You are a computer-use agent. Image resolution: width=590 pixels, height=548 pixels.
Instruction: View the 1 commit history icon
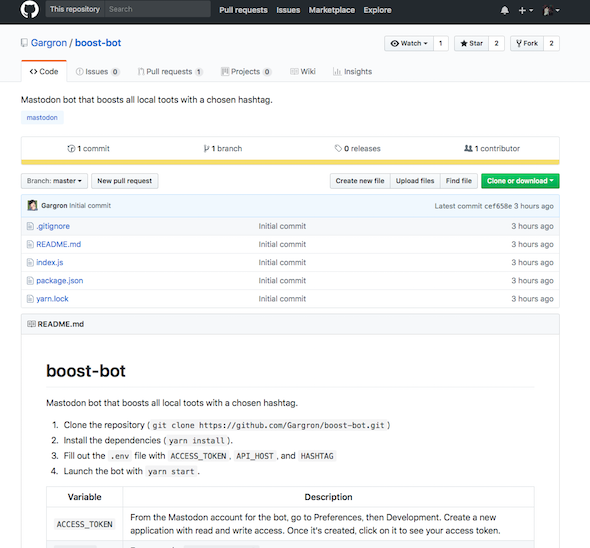71,149
